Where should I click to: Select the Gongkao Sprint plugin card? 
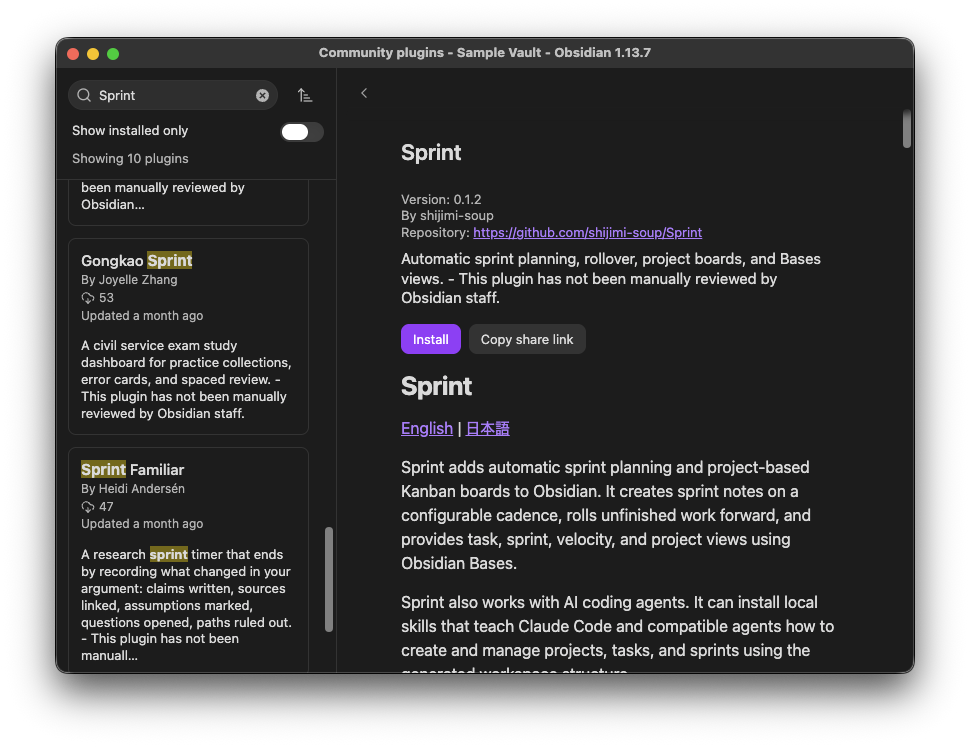(x=188, y=336)
